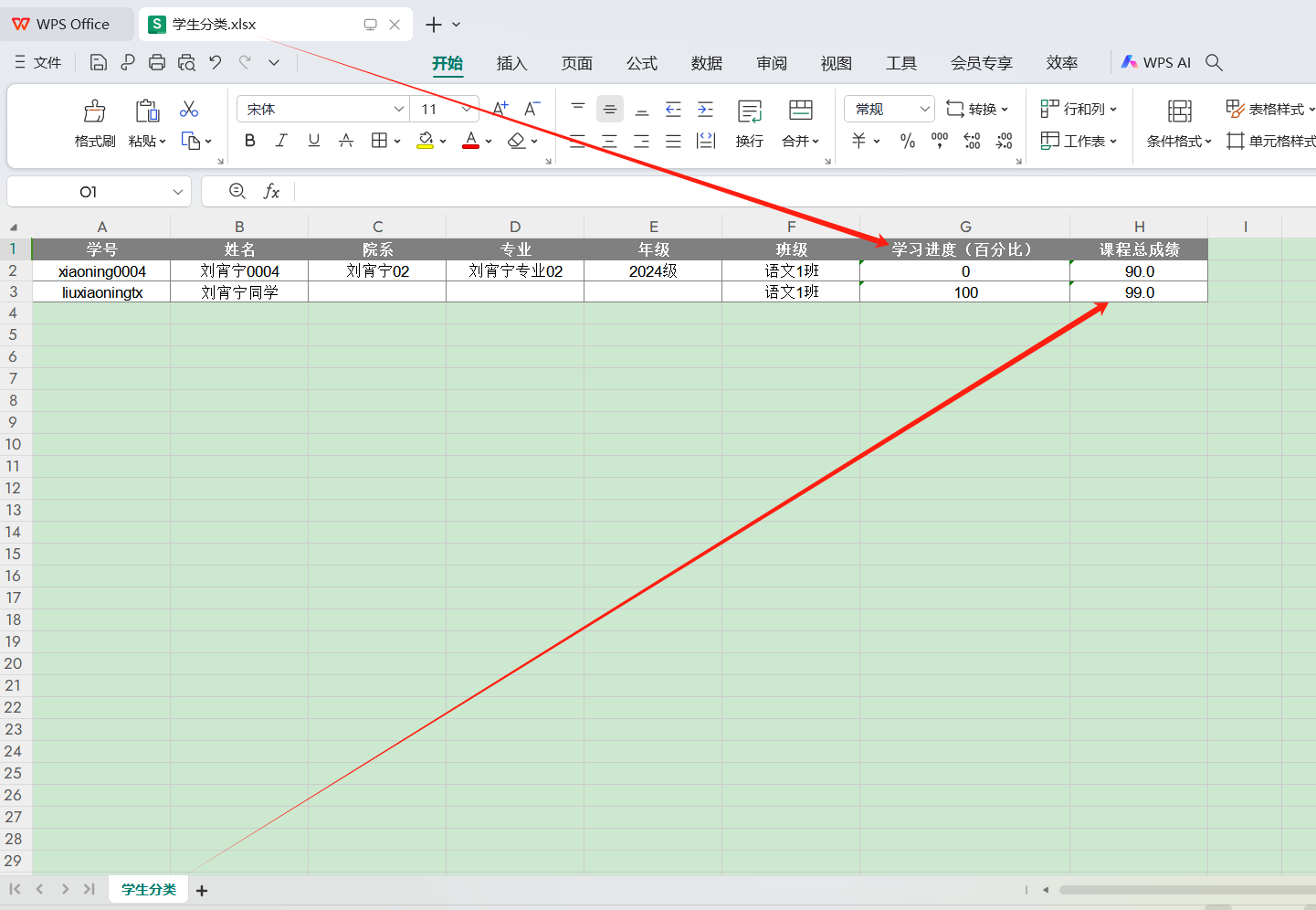1316x910 pixels.
Task: Expand the number format dropdown 常规
Action: [924, 109]
